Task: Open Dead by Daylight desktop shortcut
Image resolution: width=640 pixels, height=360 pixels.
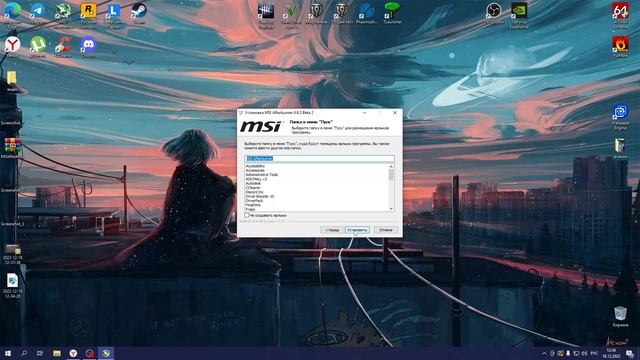Action: click(266, 11)
